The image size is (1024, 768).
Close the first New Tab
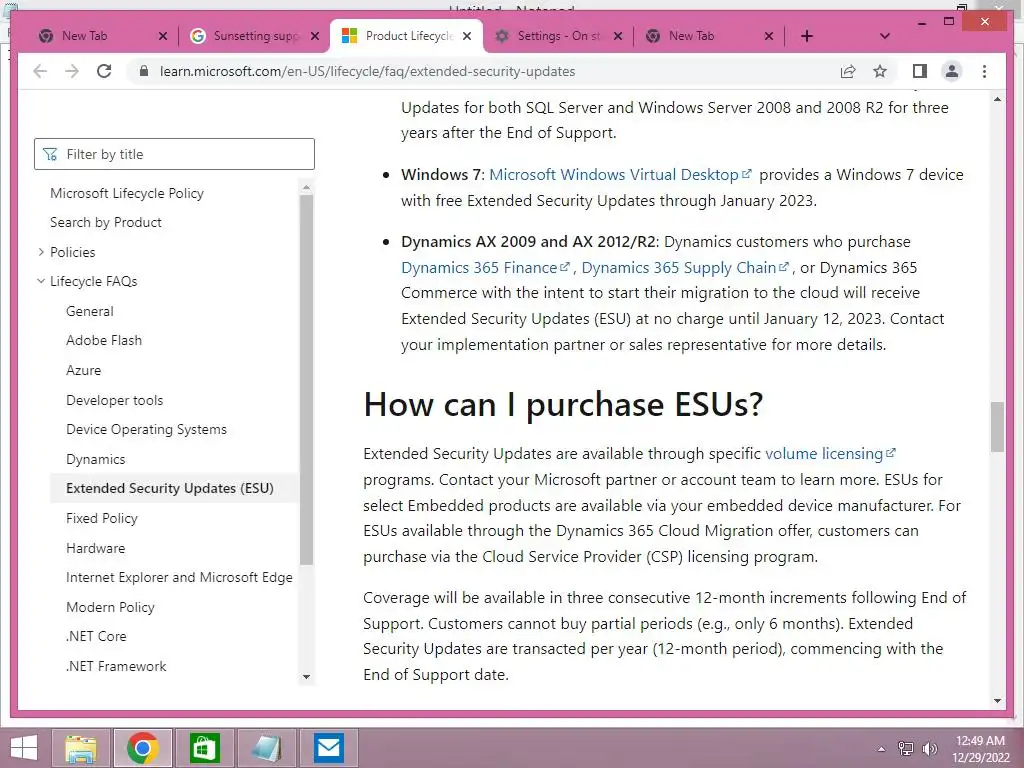pyautogui.click(x=163, y=36)
